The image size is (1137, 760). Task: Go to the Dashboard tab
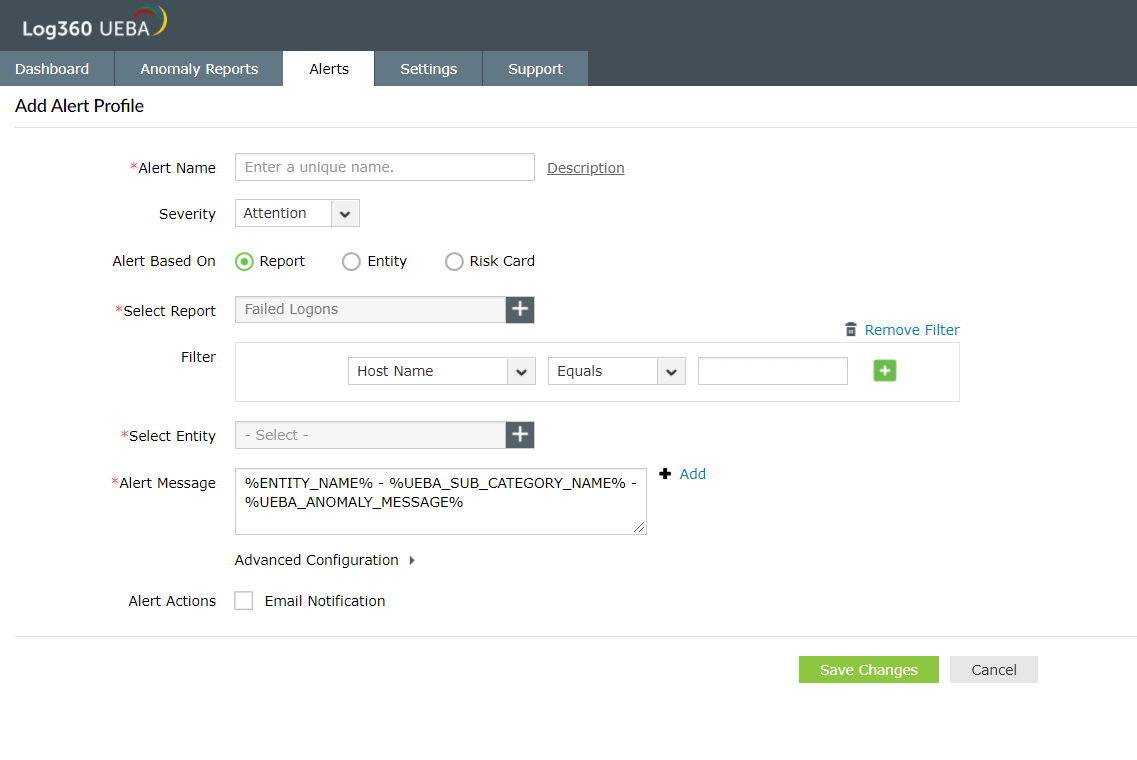pyautogui.click(x=52, y=69)
